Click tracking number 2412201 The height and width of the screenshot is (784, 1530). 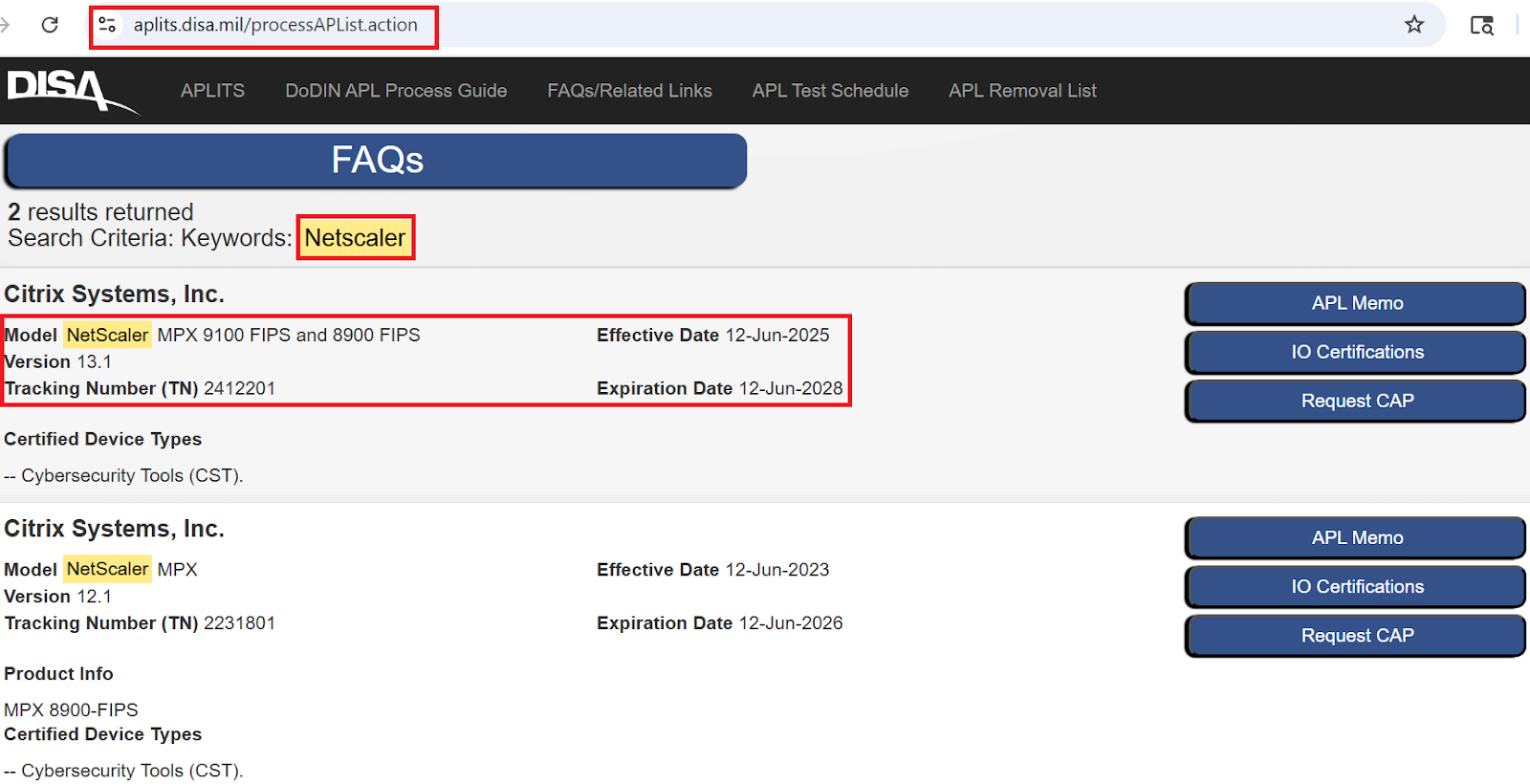pos(239,389)
